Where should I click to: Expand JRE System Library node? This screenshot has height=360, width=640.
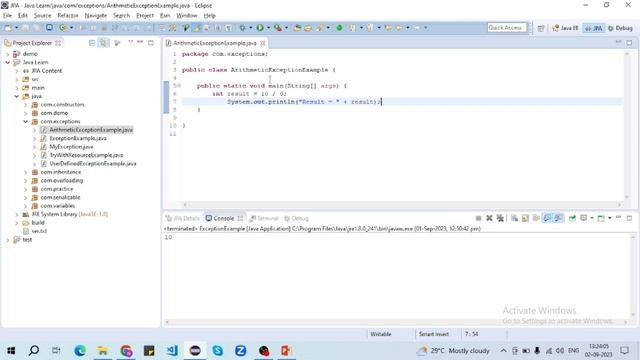[16, 214]
